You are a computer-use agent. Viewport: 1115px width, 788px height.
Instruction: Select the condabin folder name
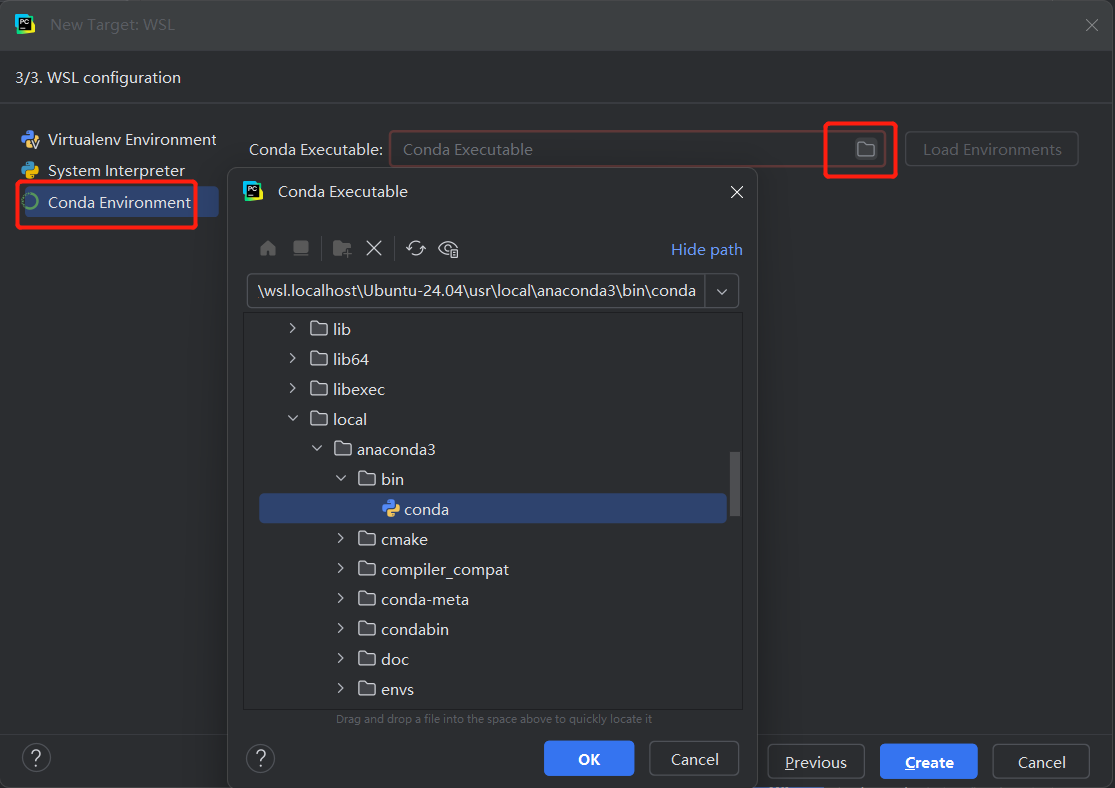tap(415, 629)
